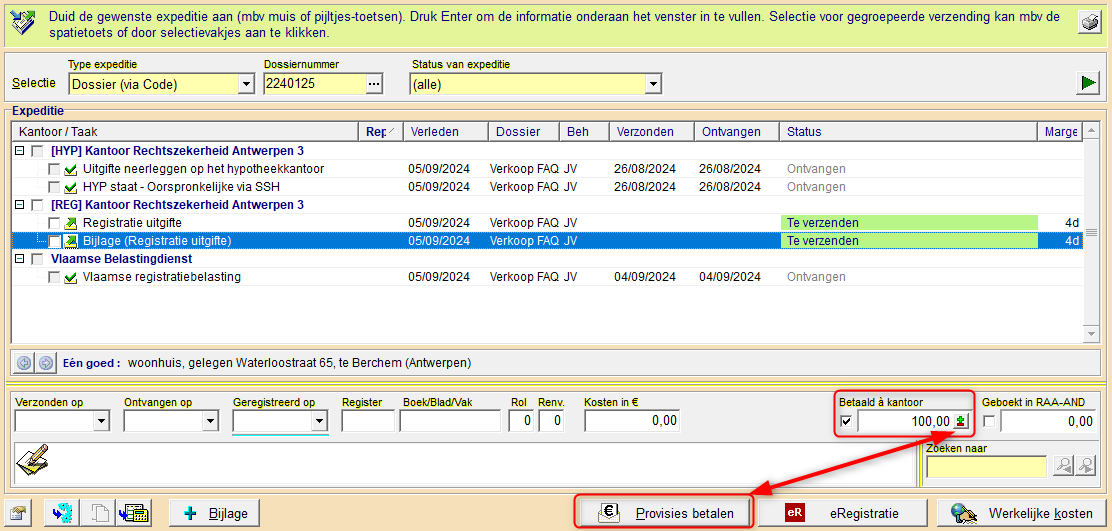This screenshot has height=531, width=1112.
Task: Tick checkbox for HYP staat - Oorspronkelijke
Action: click(54, 188)
